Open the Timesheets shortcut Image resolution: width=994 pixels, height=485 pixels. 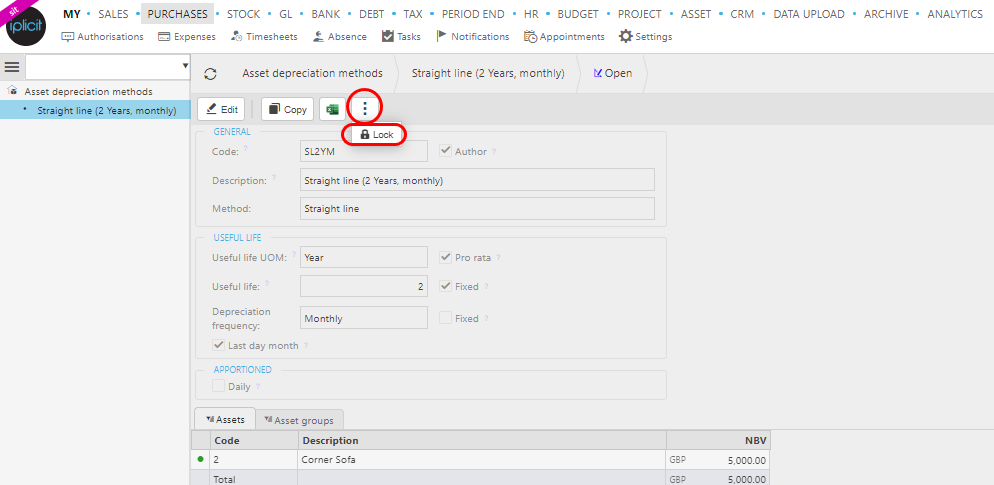263,37
